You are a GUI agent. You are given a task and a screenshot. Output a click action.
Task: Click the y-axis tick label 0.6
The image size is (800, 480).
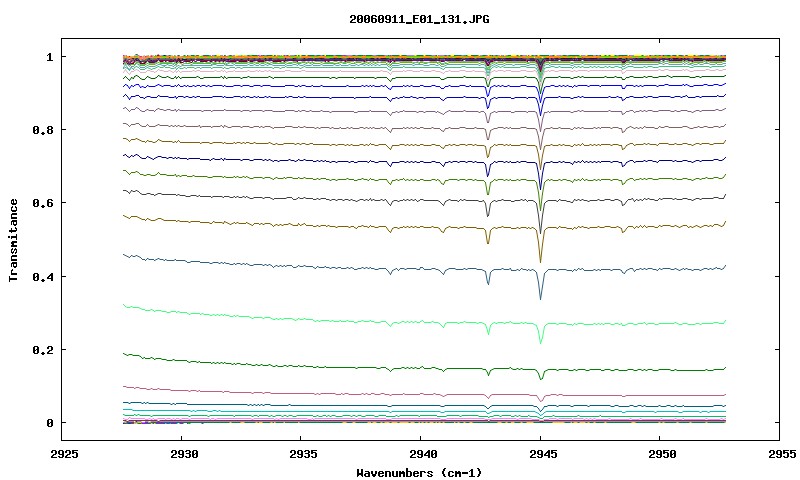42,203
